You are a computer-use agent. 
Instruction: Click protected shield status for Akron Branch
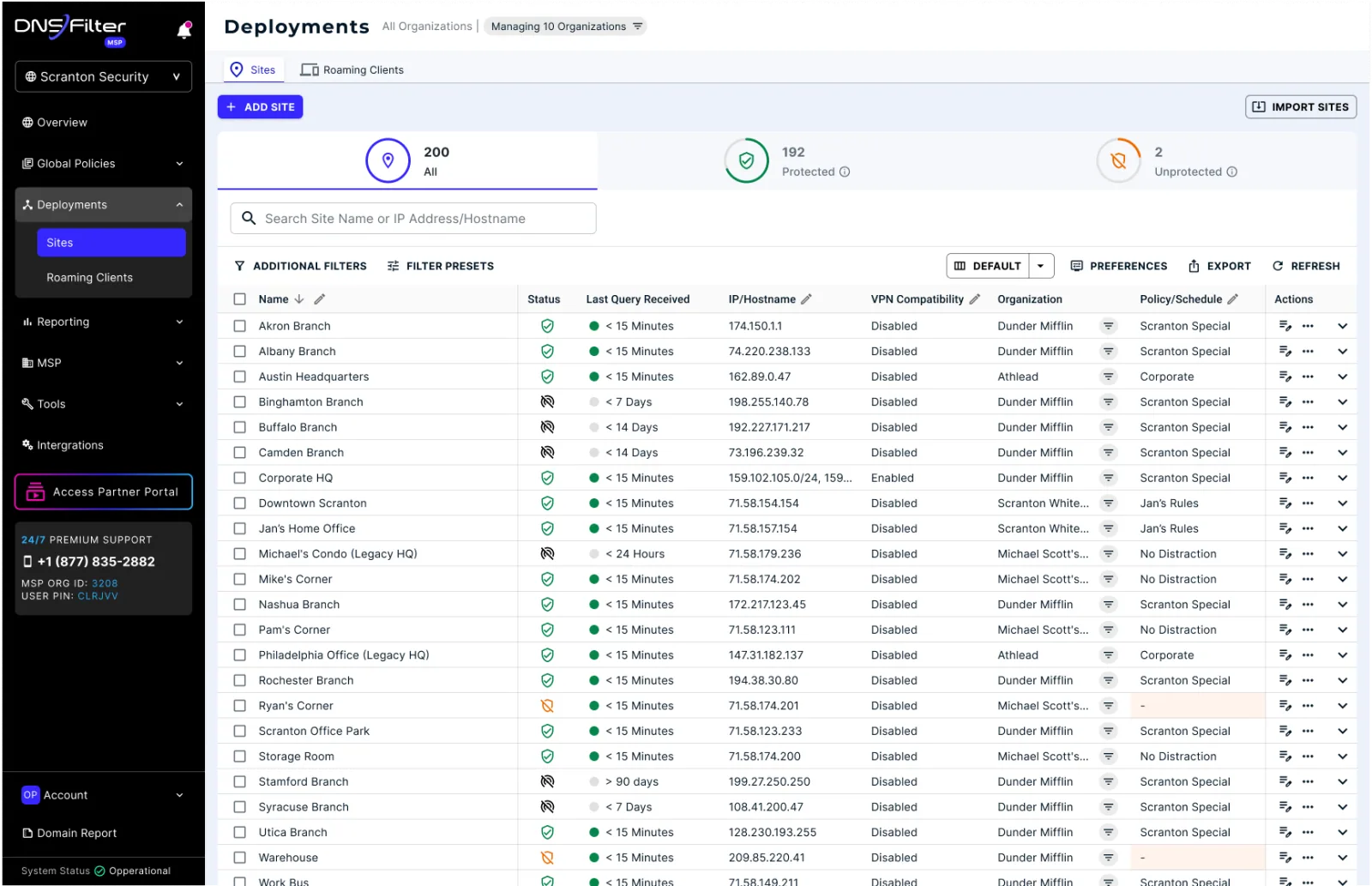tap(547, 326)
